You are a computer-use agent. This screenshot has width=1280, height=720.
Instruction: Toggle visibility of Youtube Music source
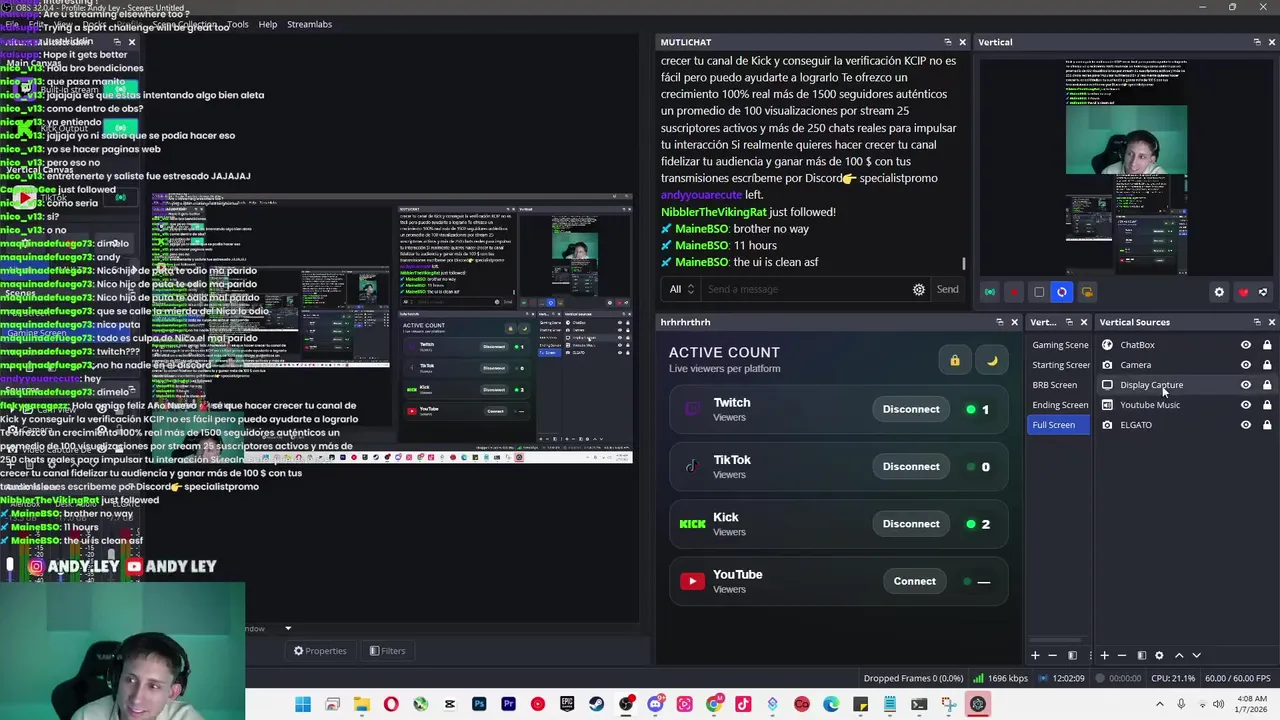pos(1245,405)
